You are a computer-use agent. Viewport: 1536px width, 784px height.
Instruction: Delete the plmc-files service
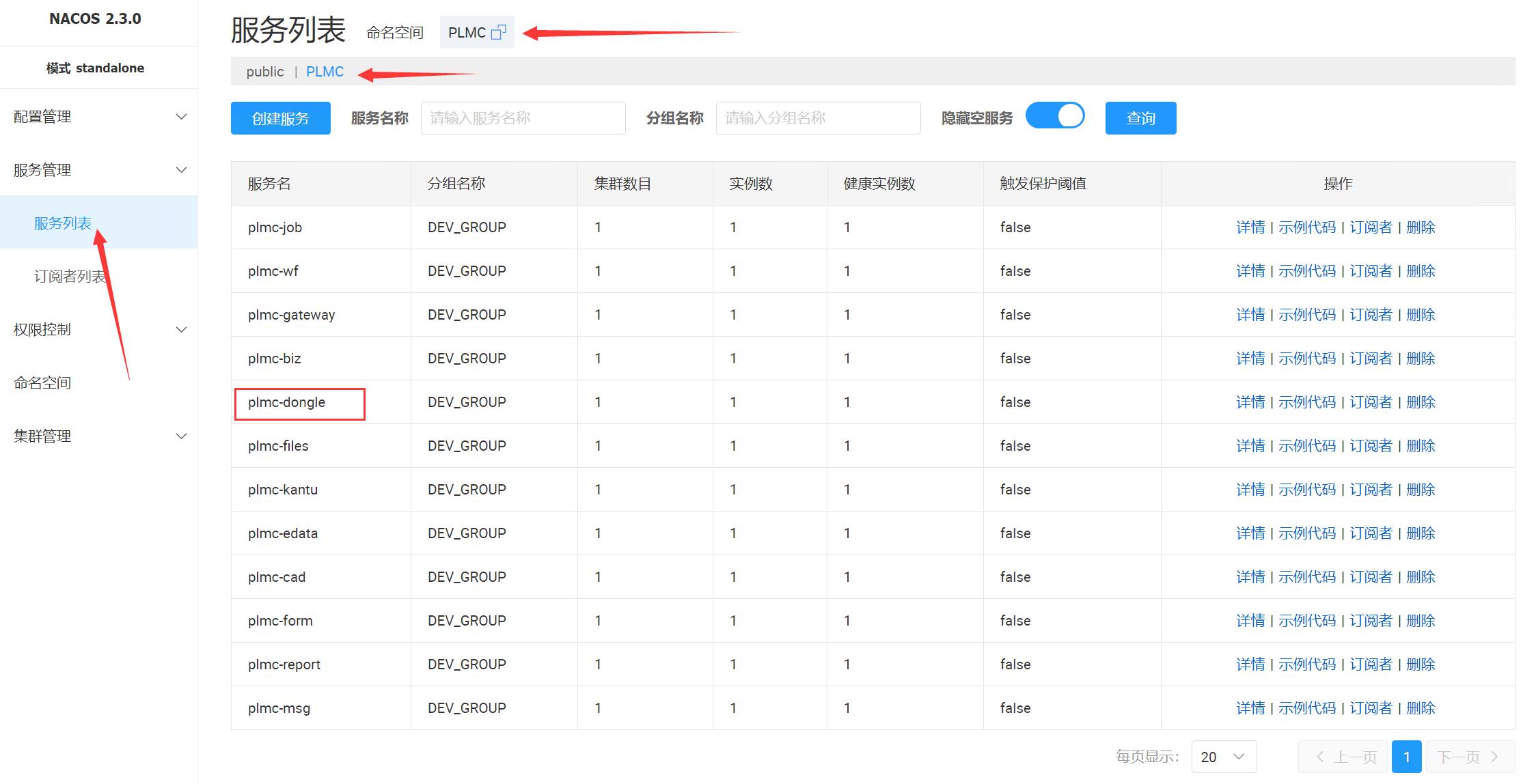click(1421, 446)
